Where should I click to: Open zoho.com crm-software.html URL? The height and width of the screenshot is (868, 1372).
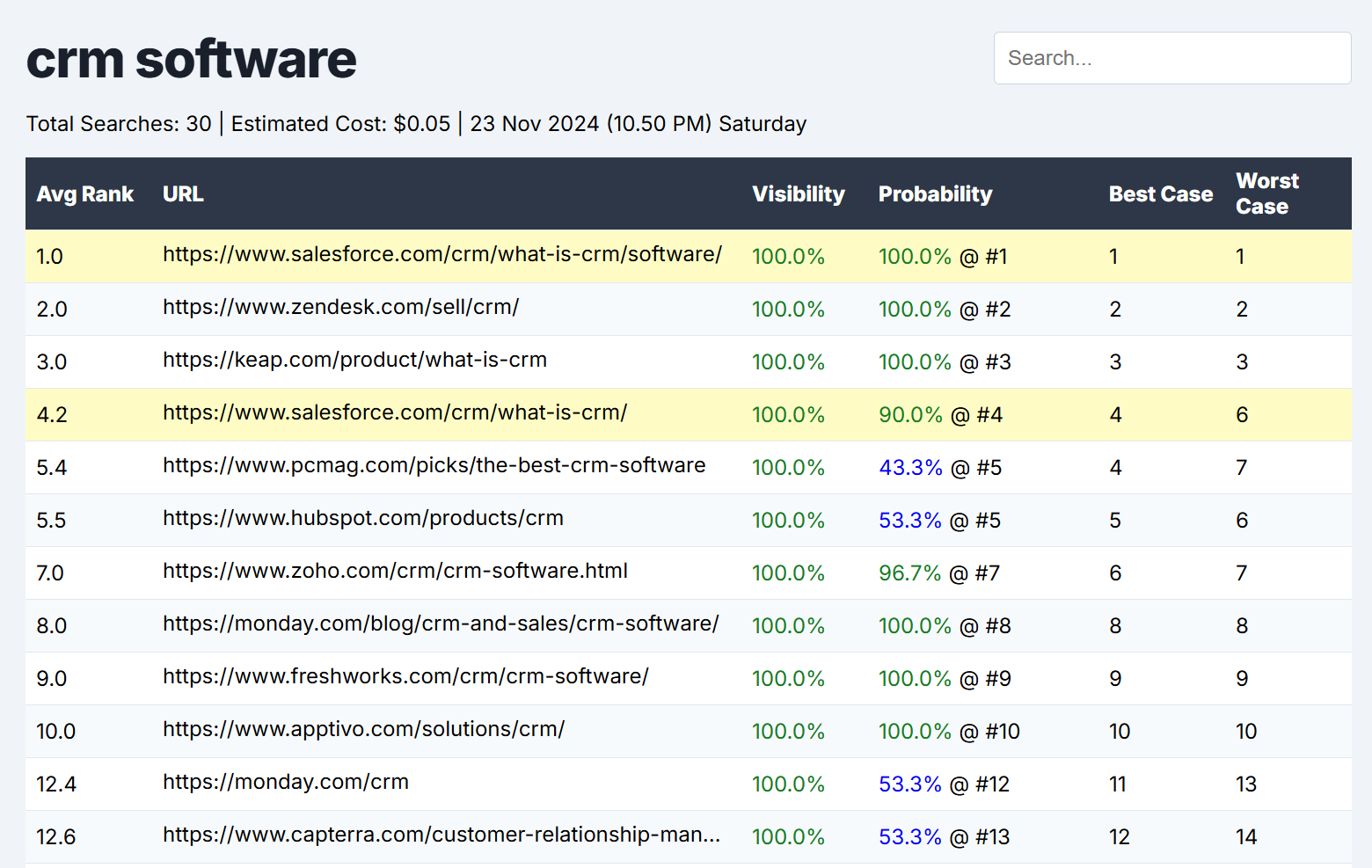pyautogui.click(x=395, y=571)
